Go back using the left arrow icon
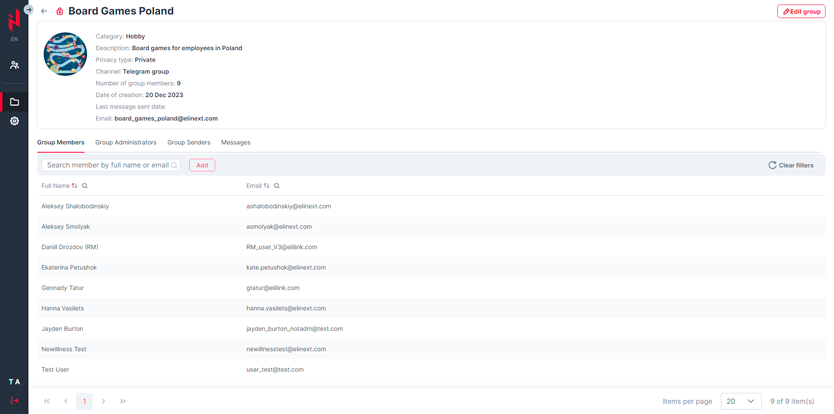This screenshot has width=834, height=414. click(x=44, y=12)
